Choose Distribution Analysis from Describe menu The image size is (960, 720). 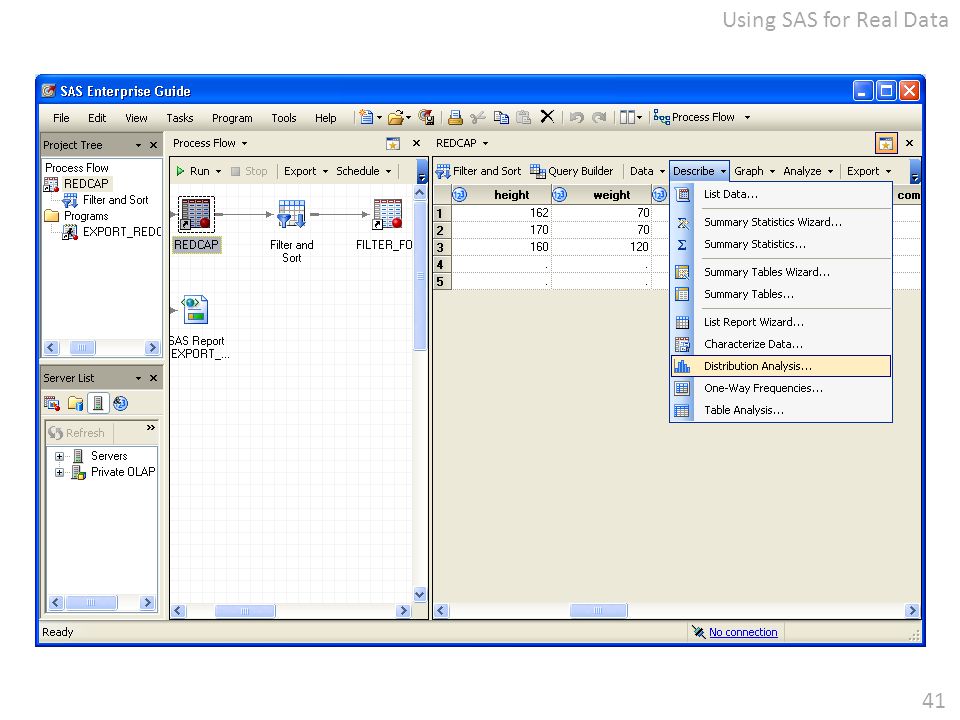(781, 366)
